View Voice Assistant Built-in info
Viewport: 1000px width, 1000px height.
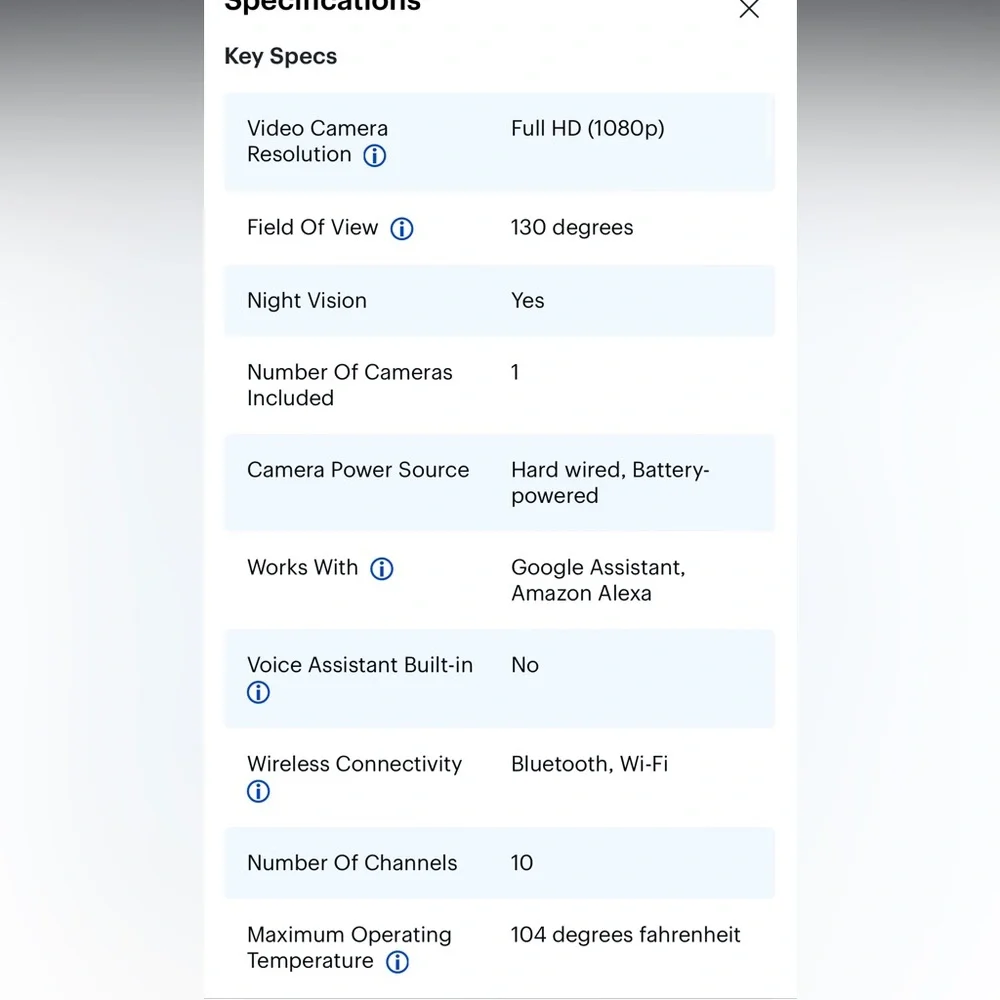258,692
